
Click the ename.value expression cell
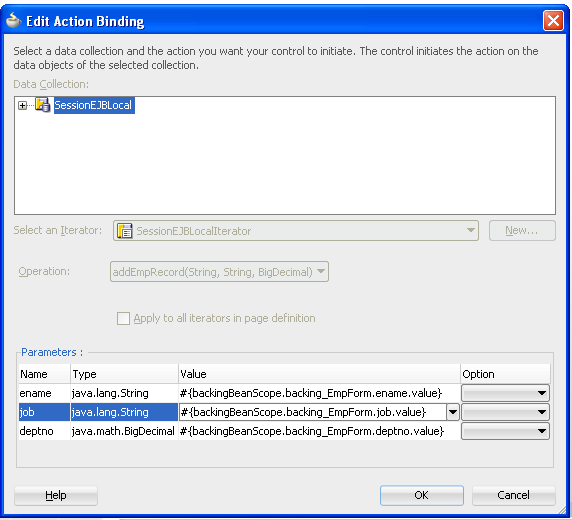point(319,393)
